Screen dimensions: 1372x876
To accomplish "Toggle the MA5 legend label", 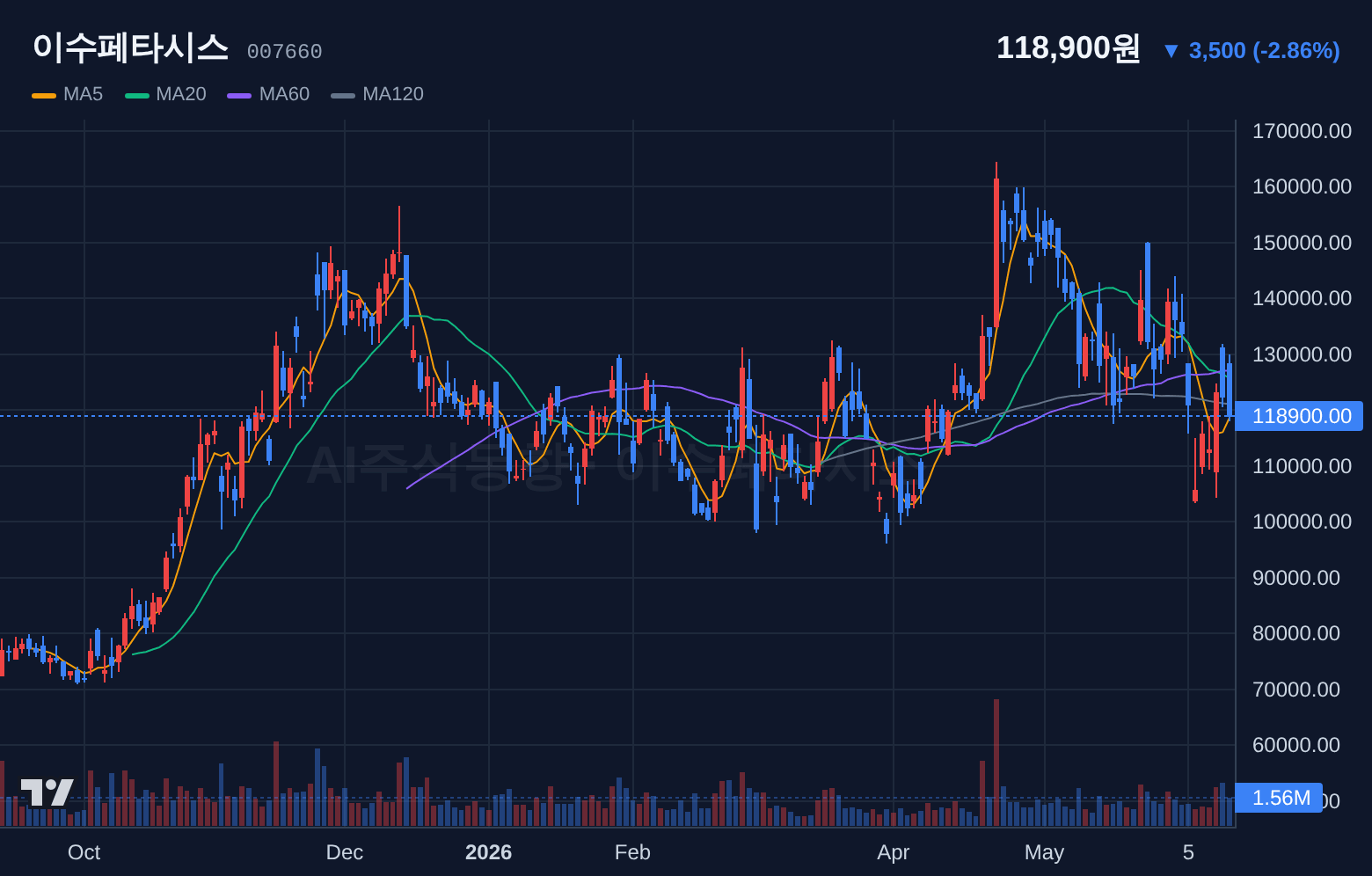I will pos(83,94).
